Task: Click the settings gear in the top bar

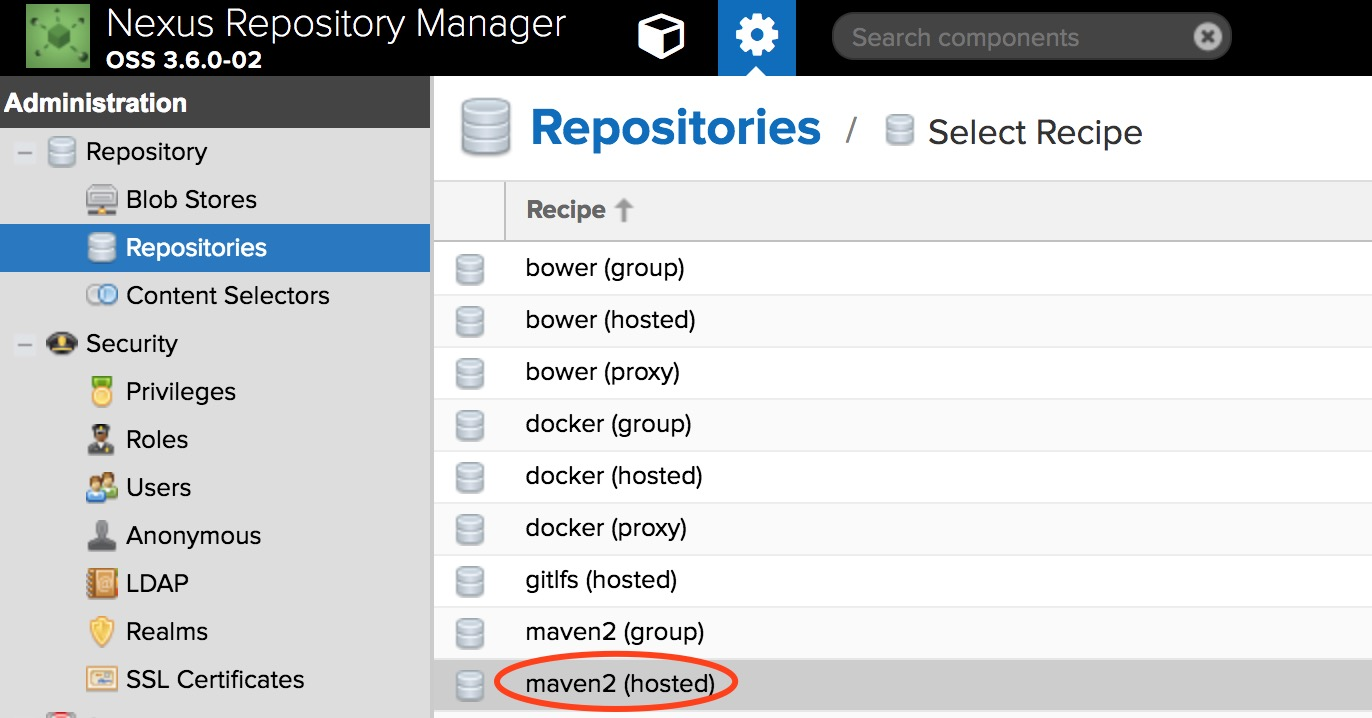Action: 756,35
